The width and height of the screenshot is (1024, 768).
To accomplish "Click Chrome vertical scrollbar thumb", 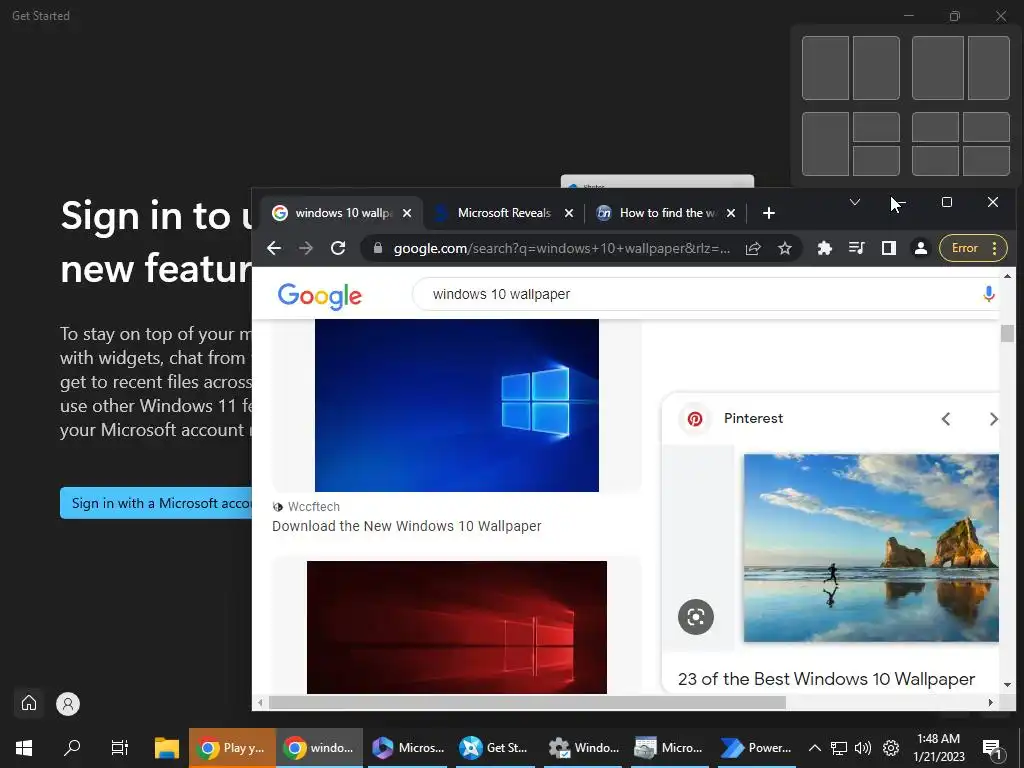I will (x=1007, y=334).
